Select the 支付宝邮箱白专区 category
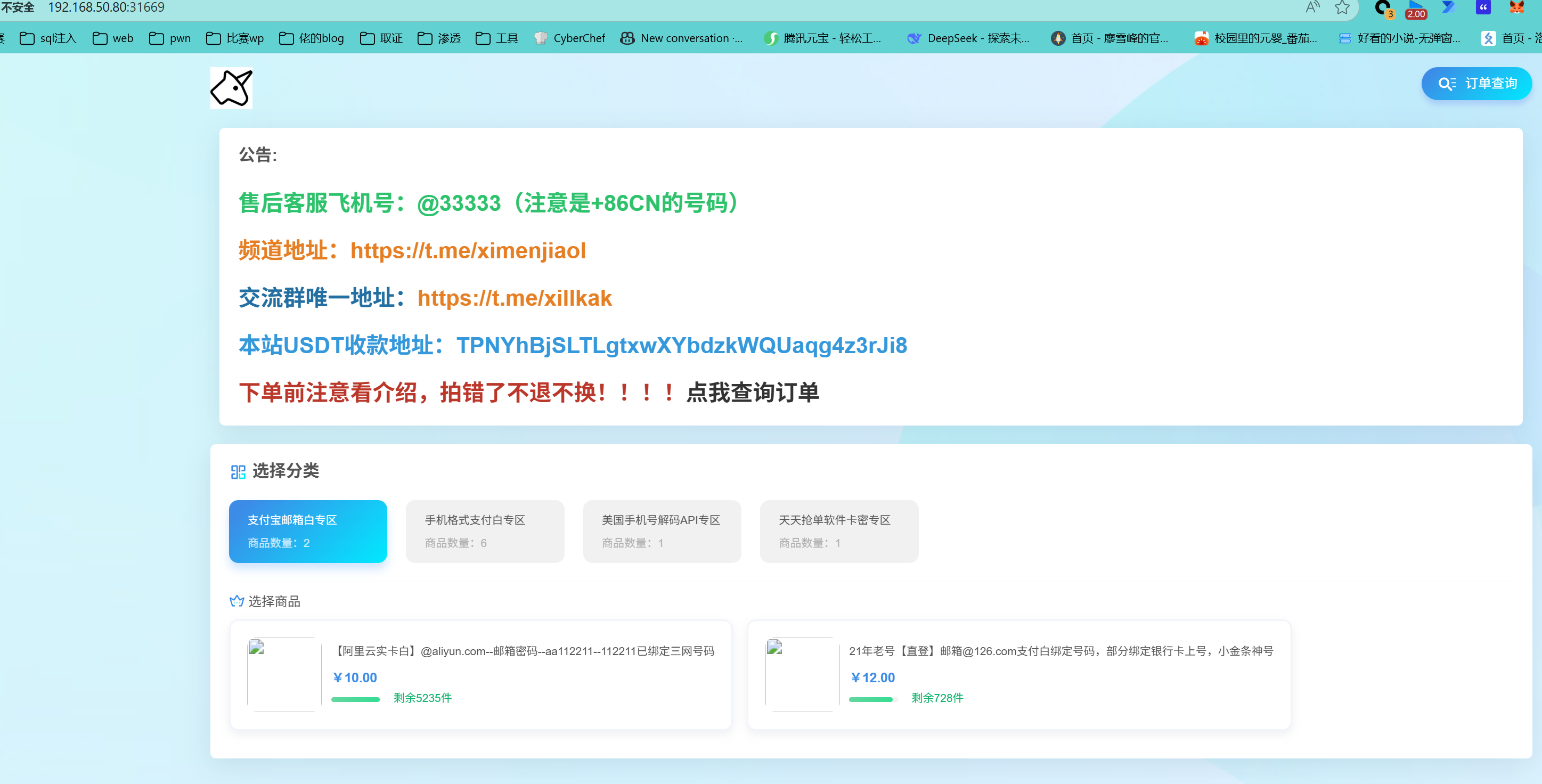 pos(308,531)
